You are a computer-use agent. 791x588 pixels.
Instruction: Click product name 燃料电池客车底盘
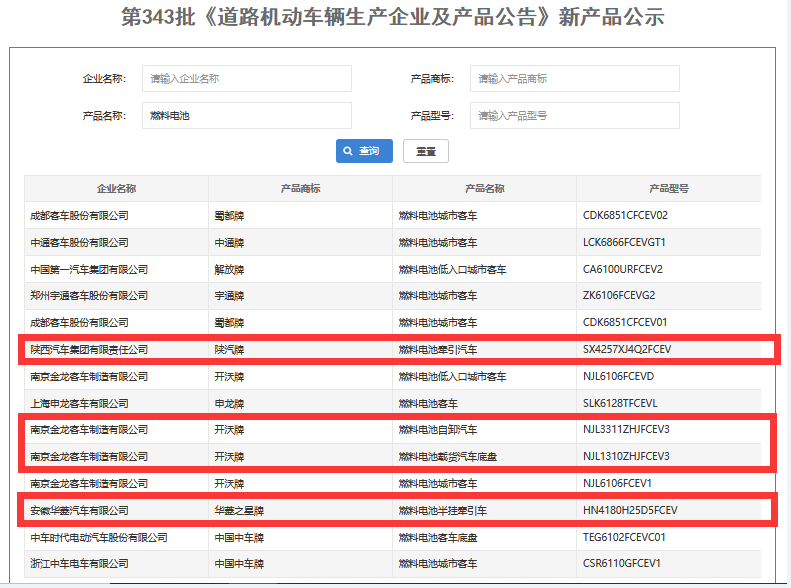pos(438,538)
